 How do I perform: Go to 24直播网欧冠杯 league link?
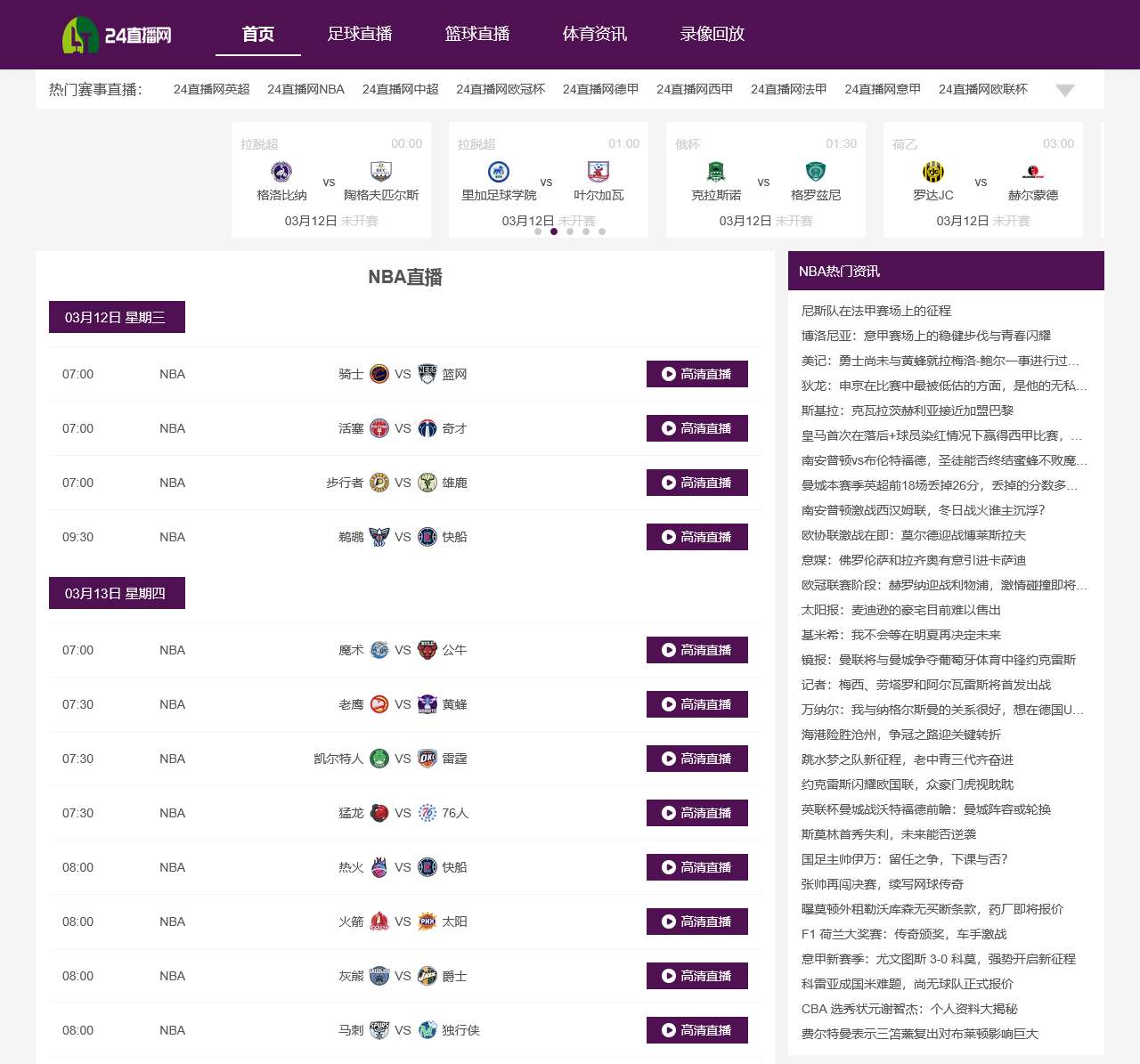[x=501, y=89]
